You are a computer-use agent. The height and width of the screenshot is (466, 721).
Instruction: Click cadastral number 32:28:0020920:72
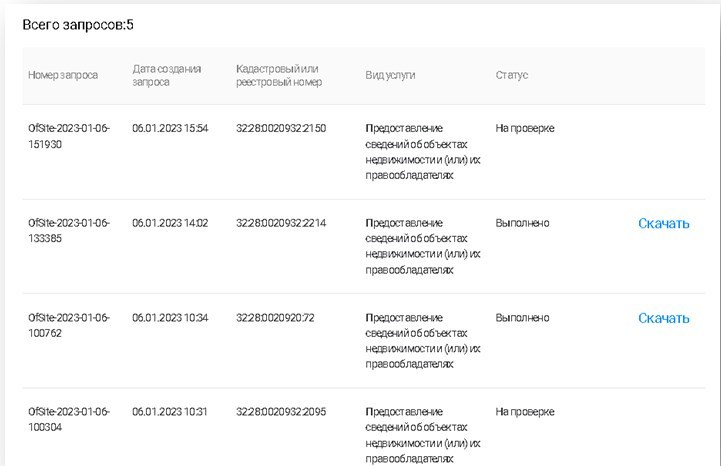point(275,318)
